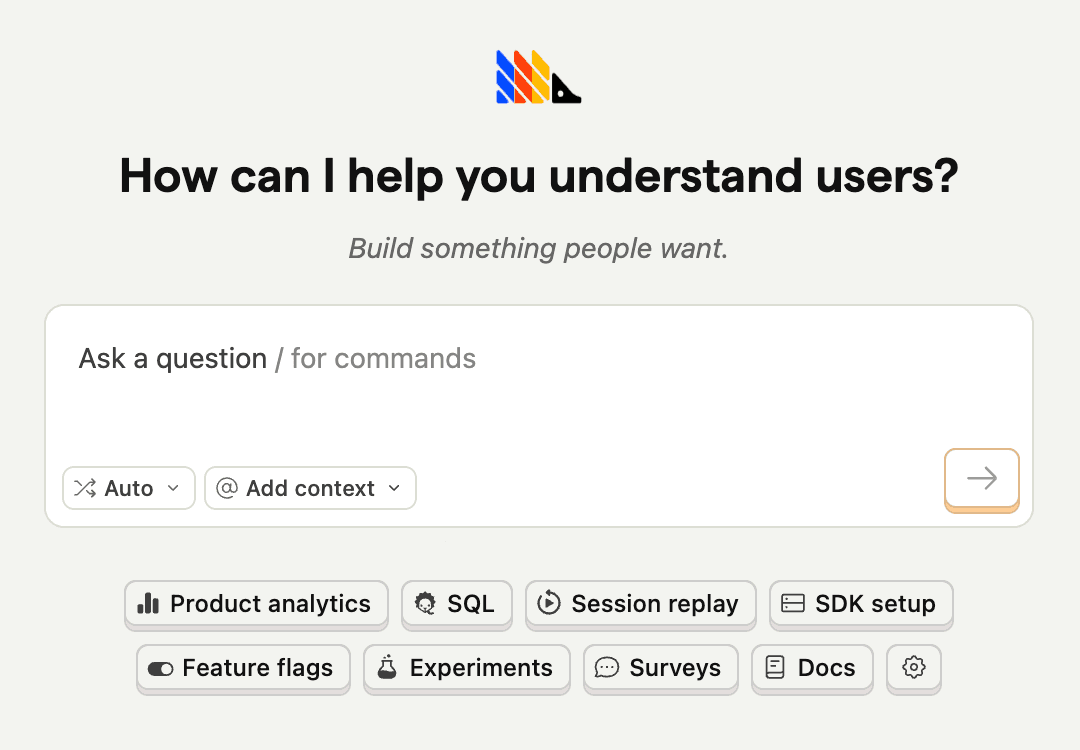The width and height of the screenshot is (1080, 750).
Task: Click the Docs book icon
Action: coord(775,667)
